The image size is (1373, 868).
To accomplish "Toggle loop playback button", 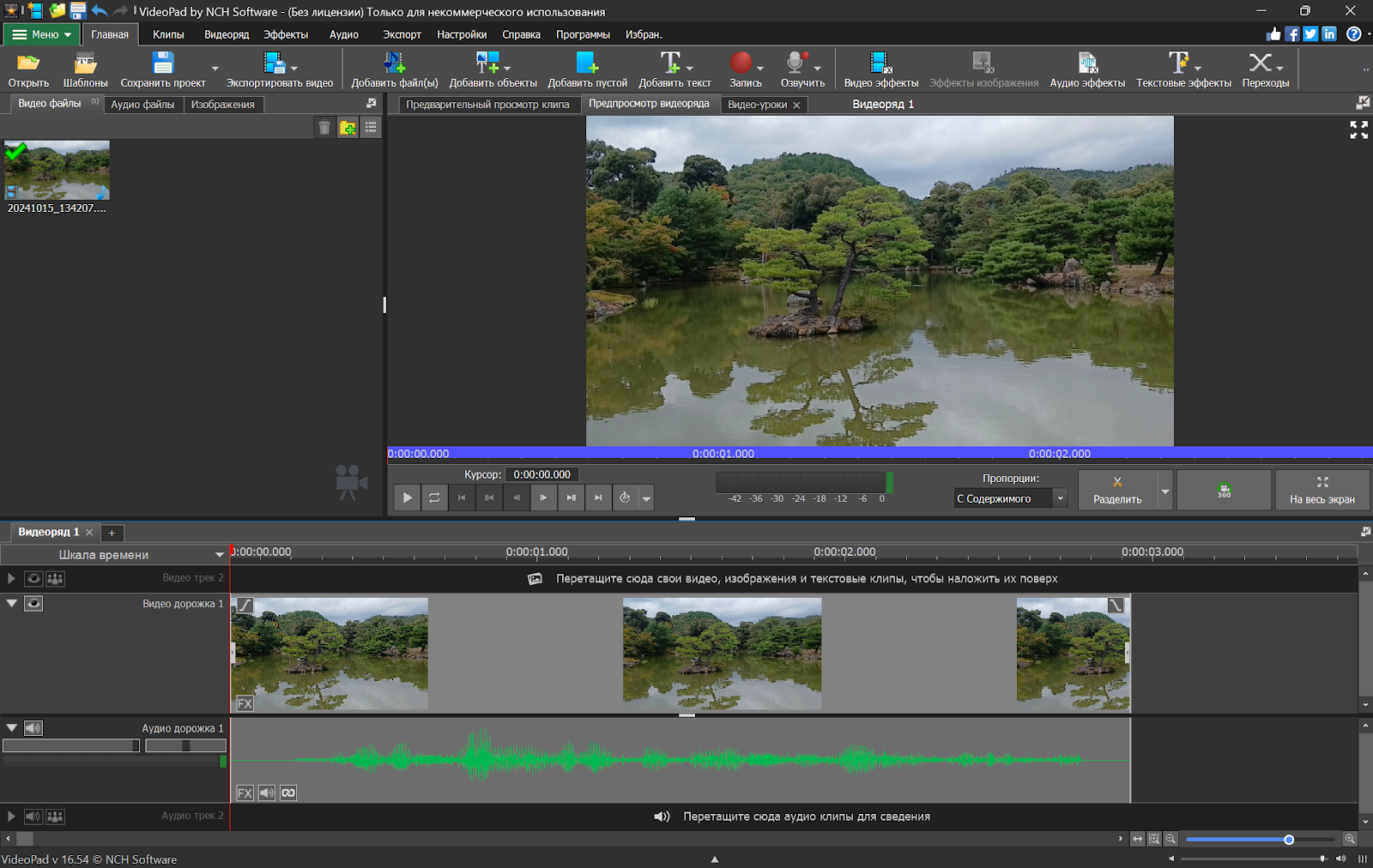I will coord(434,497).
